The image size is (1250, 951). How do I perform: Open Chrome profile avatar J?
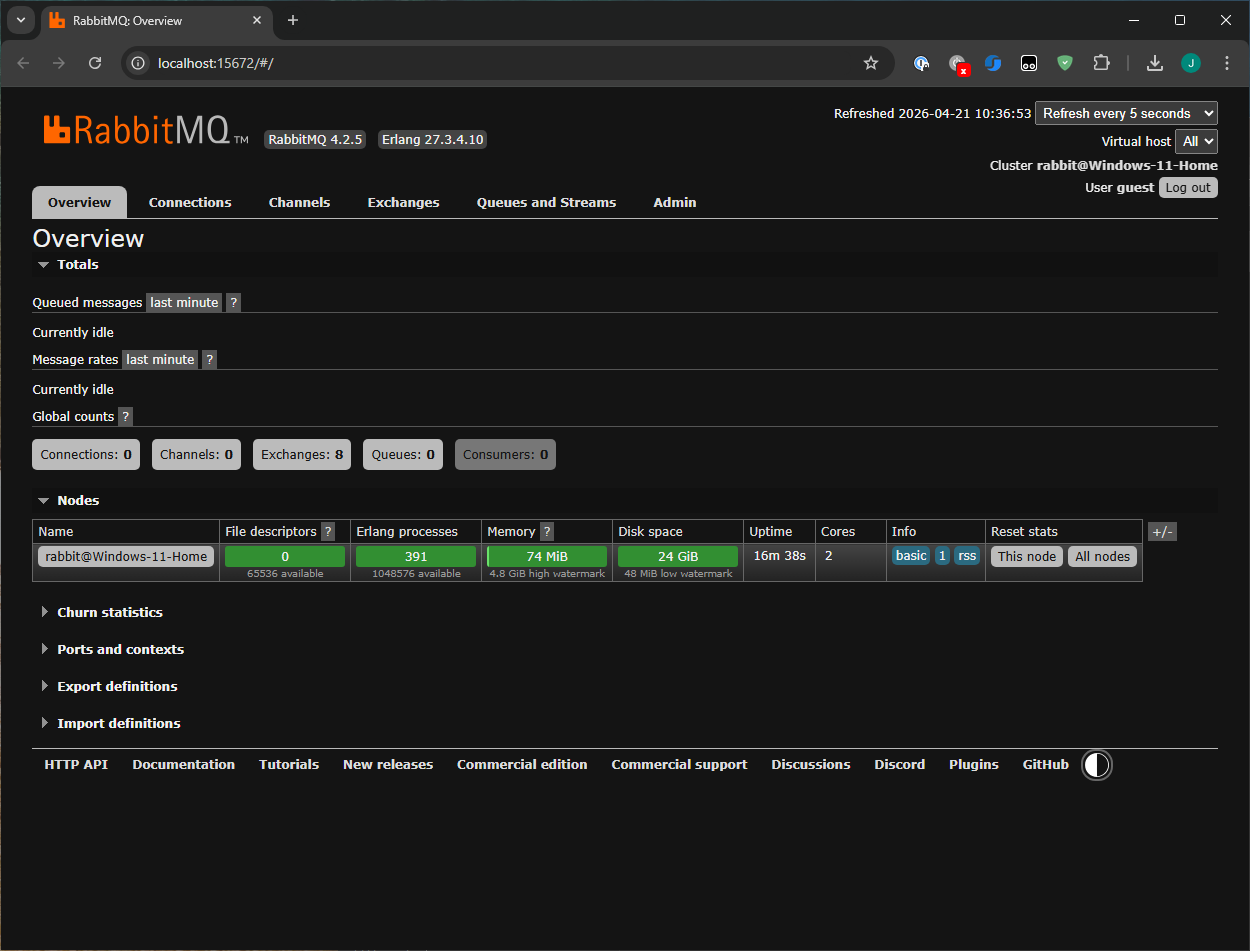[1190, 63]
